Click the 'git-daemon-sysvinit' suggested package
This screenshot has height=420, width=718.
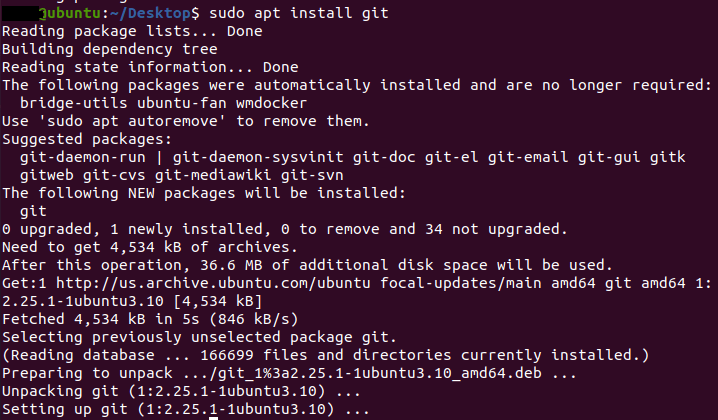pyautogui.click(x=258, y=158)
